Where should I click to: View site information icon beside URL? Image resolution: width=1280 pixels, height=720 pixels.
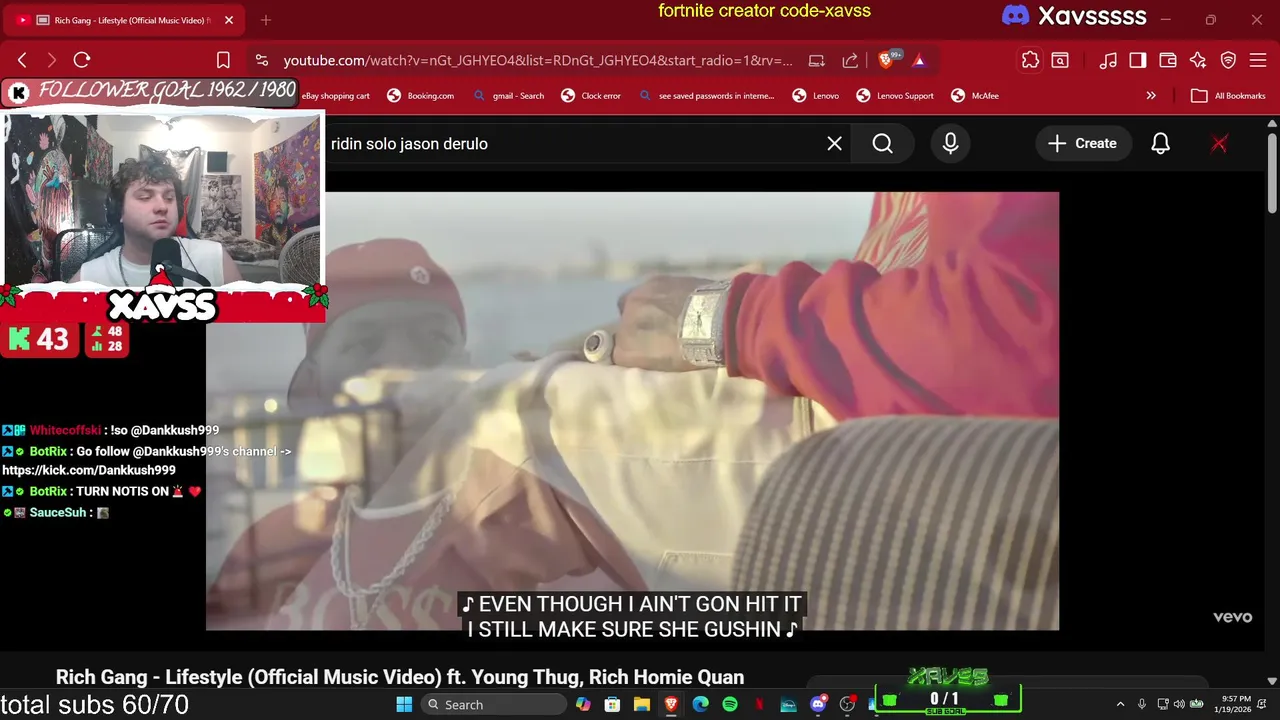tap(262, 60)
